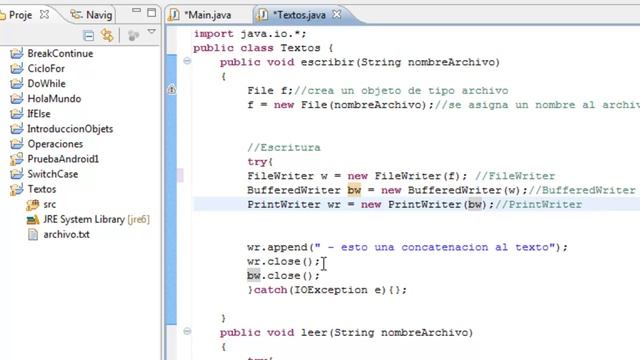Collapse all projects in explorer toolbar
The image size is (640, 360).
pyautogui.click(x=88, y=36)
